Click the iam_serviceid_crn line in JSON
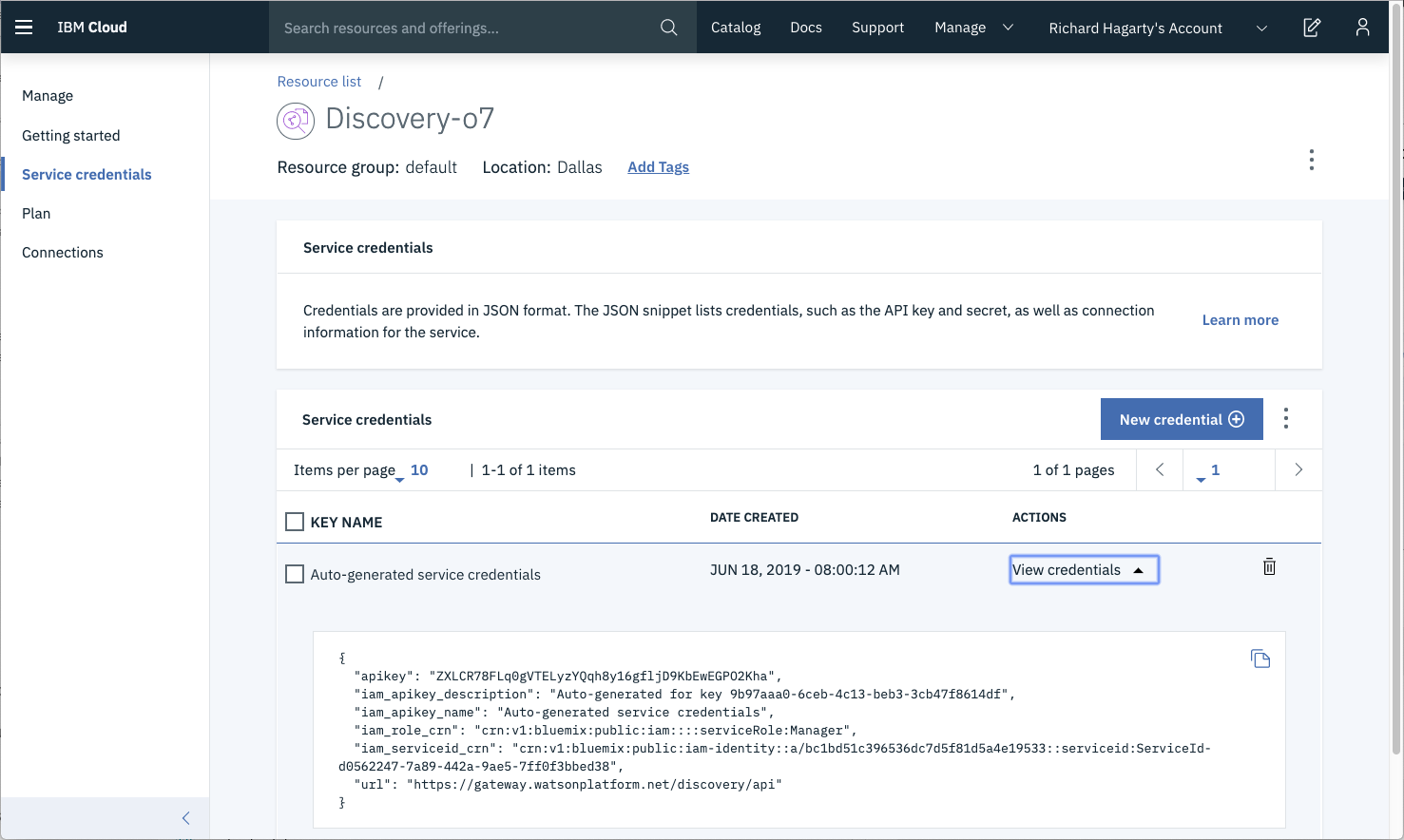The image size is (1404, 840). (x=775, y=757)
